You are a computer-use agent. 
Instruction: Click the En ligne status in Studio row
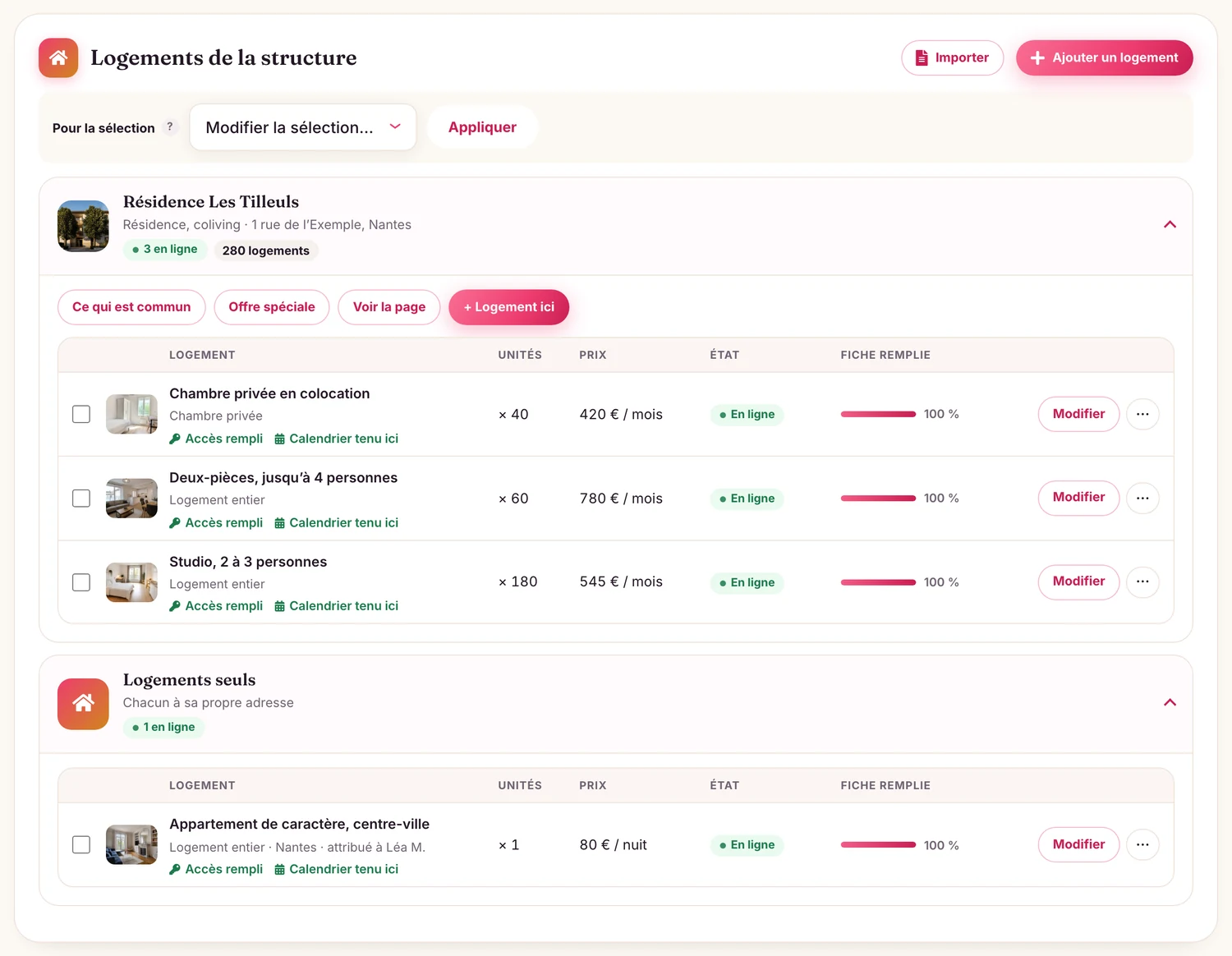click(747, 582)
